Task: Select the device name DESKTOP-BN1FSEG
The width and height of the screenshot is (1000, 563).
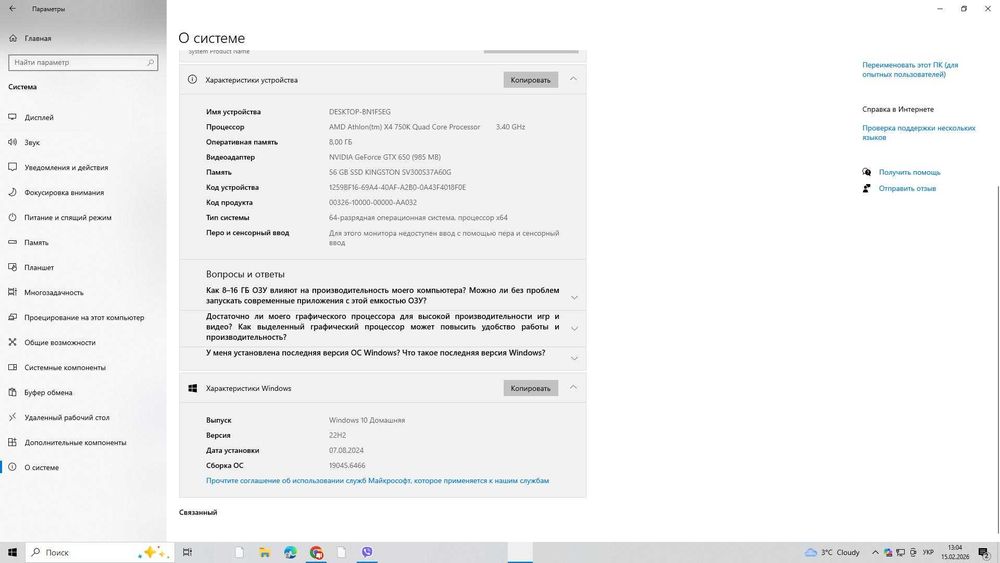Action: (x=360, y=112)
